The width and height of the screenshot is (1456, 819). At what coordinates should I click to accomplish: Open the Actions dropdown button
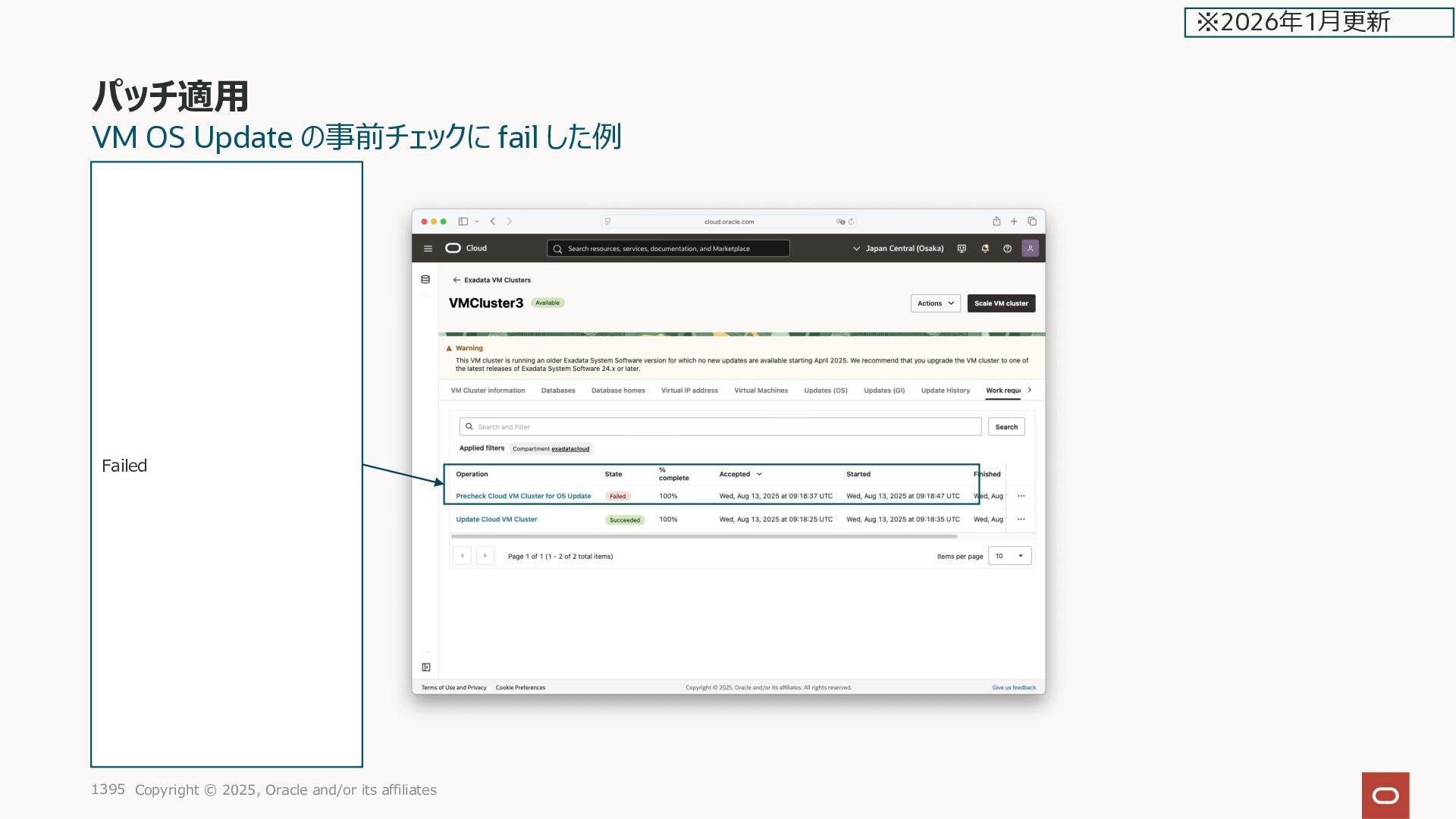[x=935, y=303]
